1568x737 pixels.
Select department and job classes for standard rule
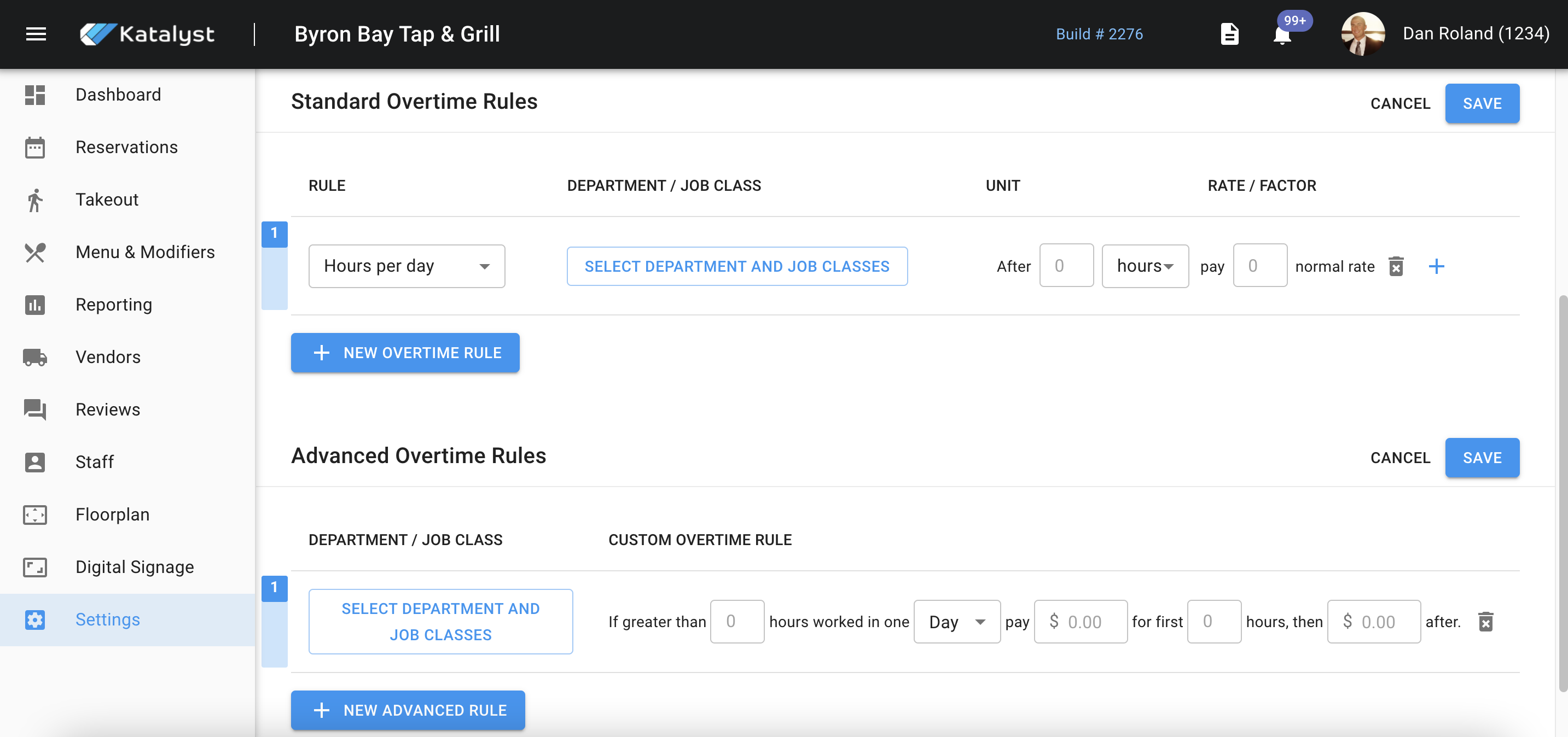(x=736, y=266)
